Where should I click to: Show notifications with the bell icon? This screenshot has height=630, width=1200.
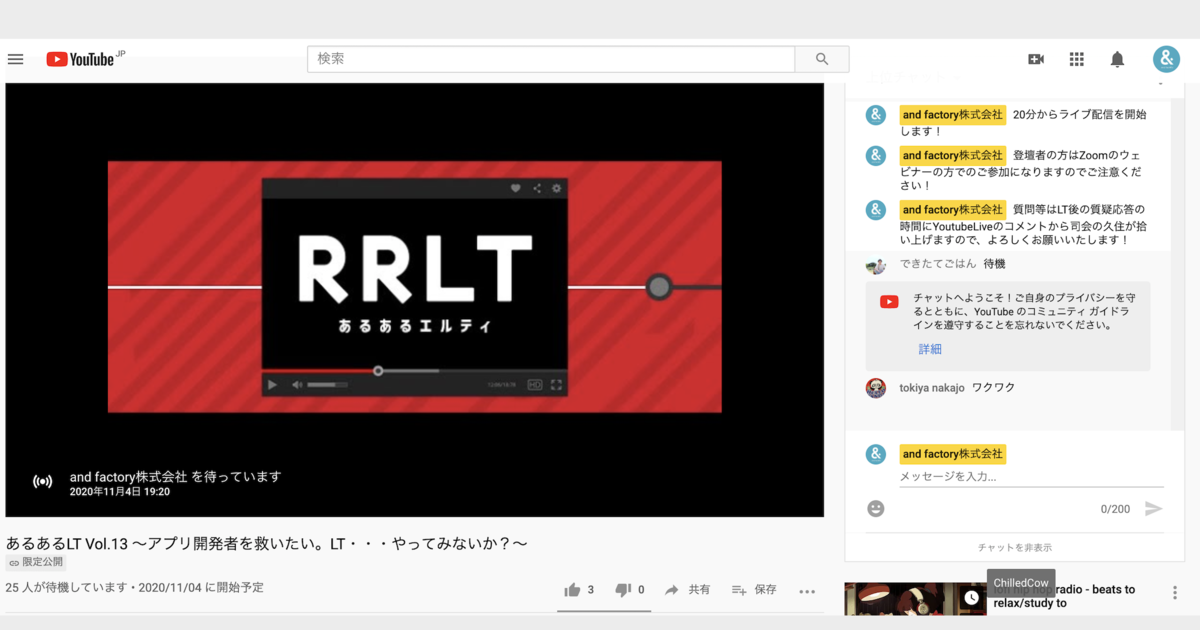click(1118, 60)
